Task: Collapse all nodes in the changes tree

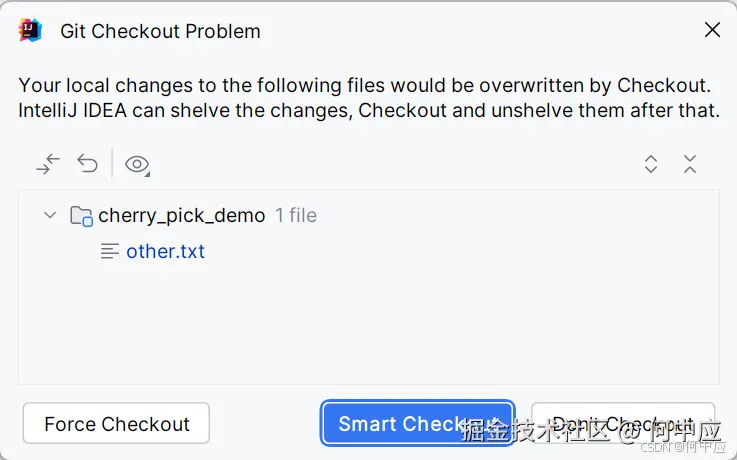Action: [x=690, y=165]
